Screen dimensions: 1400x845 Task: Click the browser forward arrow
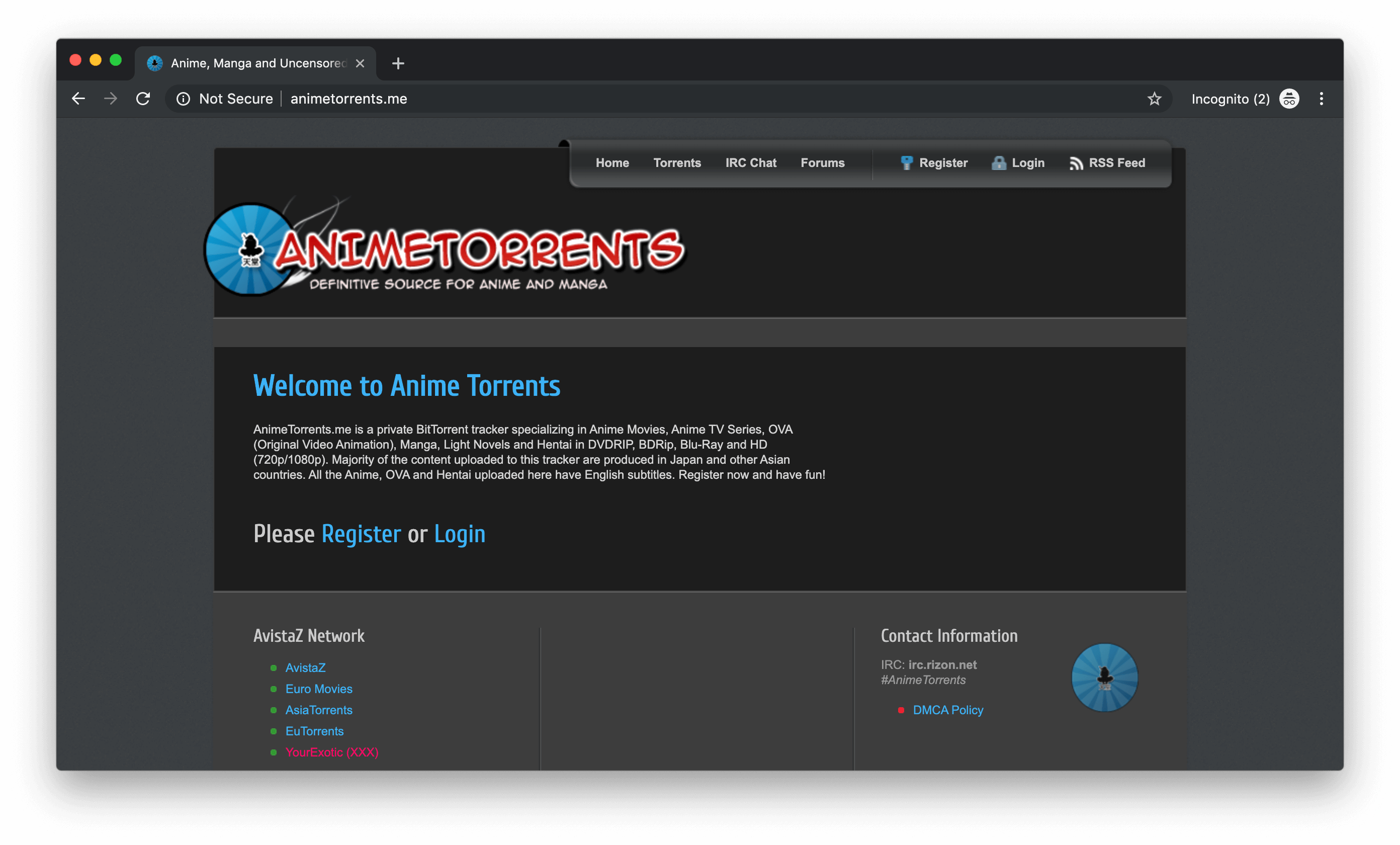[x=110, y=99]
